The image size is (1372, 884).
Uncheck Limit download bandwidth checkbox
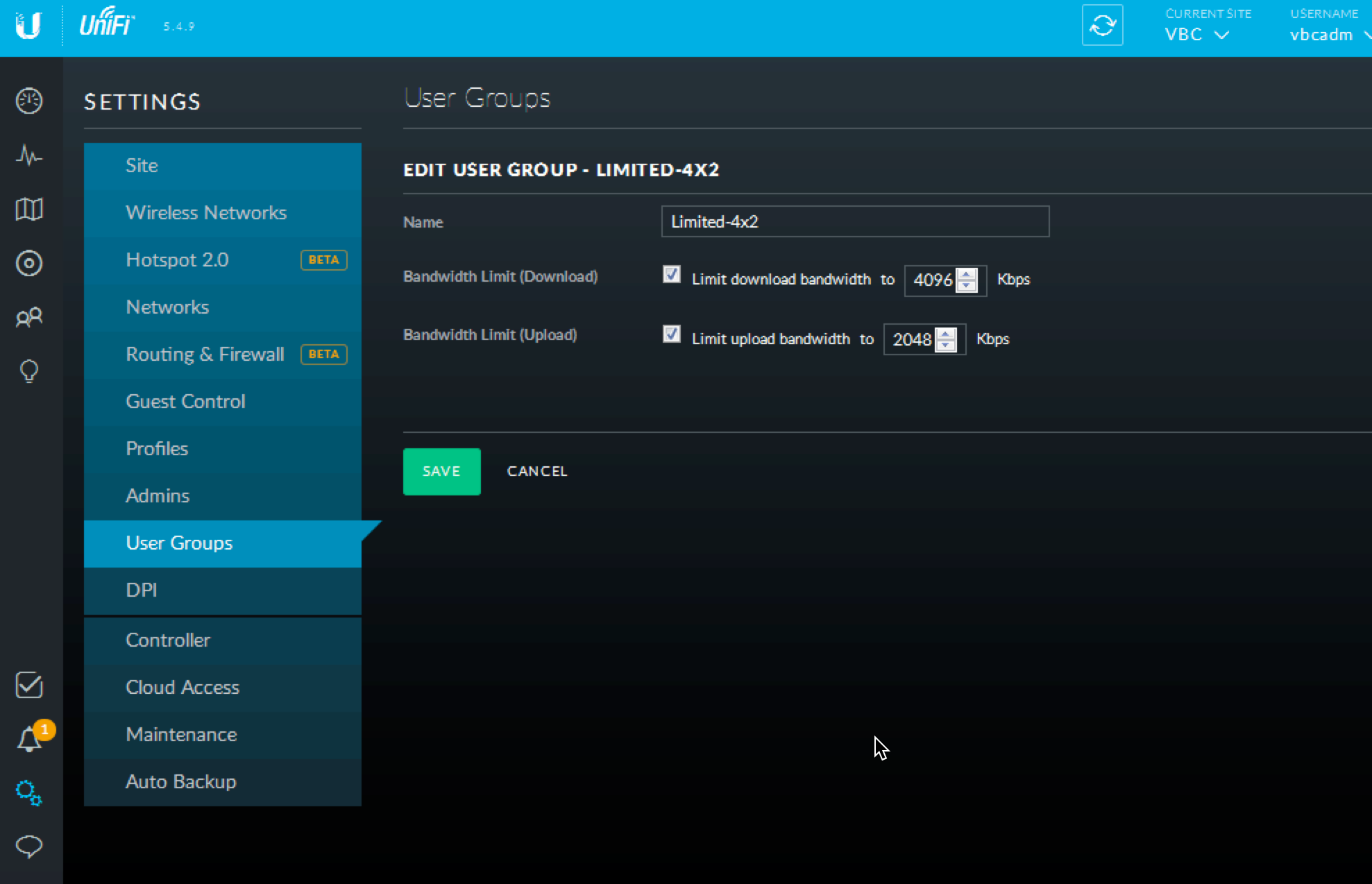pyautogui.click(x=671, y=275)
